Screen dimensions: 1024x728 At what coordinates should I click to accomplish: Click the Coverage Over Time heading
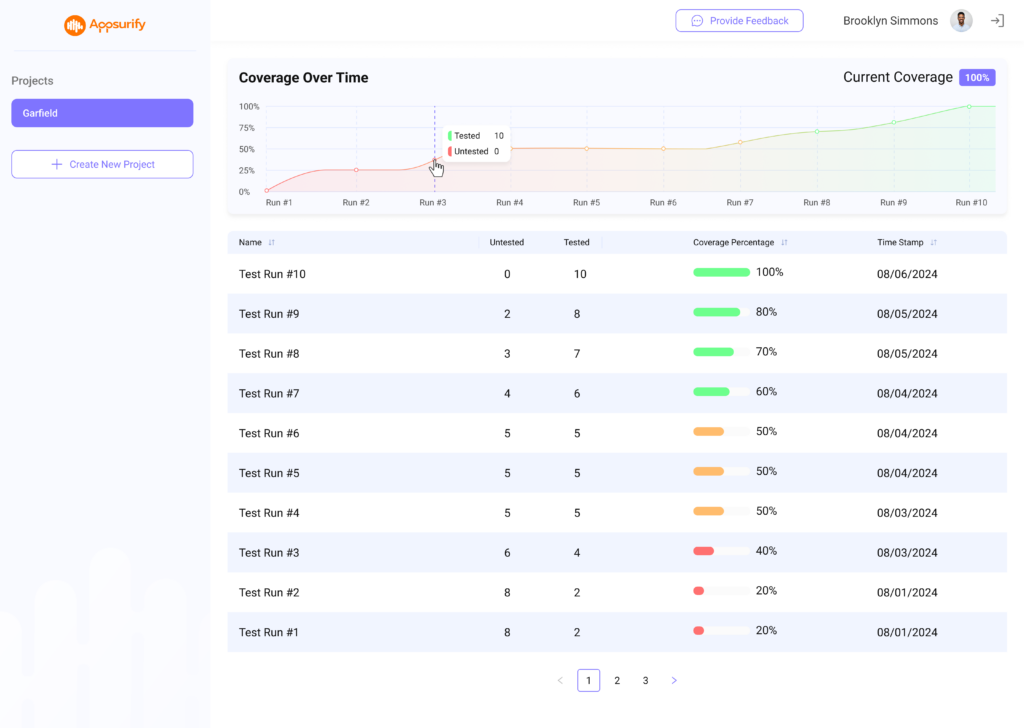click(304, 78)
